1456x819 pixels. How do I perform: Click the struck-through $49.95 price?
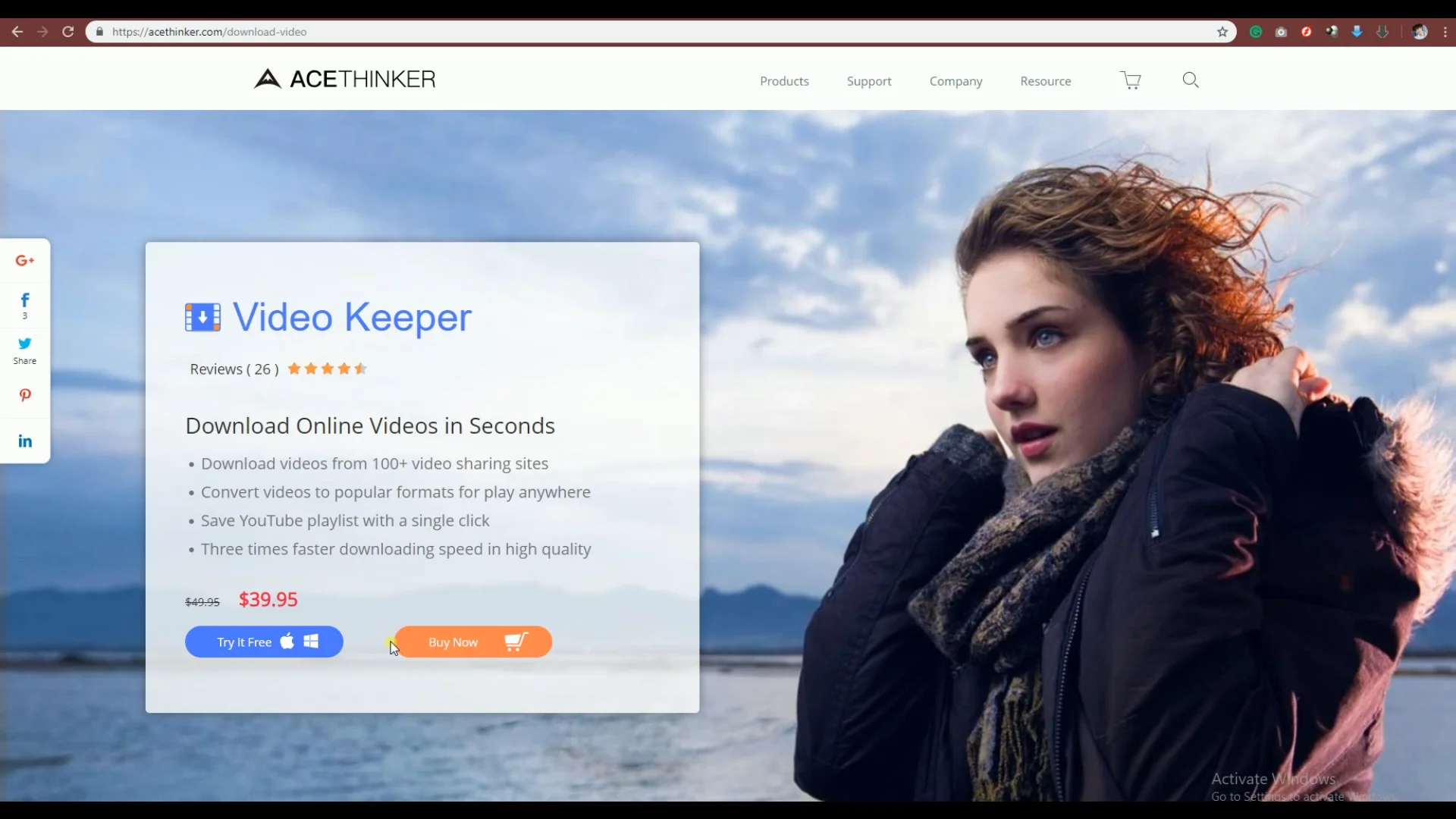(202, 602)
